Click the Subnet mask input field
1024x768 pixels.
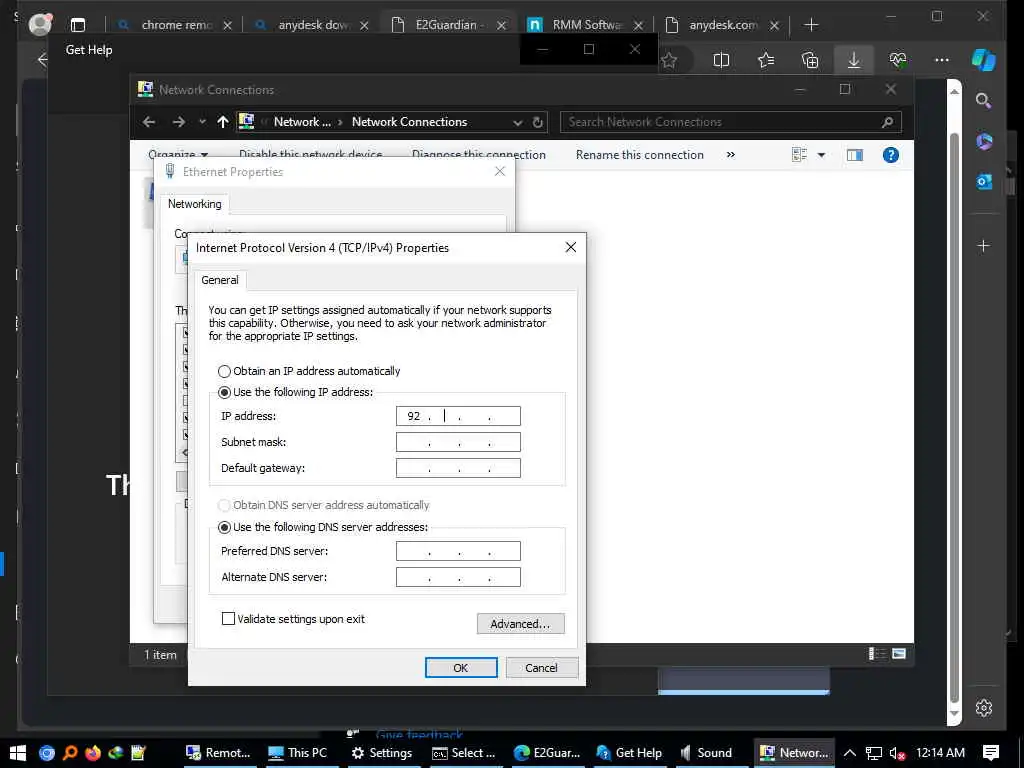point(458,442)
